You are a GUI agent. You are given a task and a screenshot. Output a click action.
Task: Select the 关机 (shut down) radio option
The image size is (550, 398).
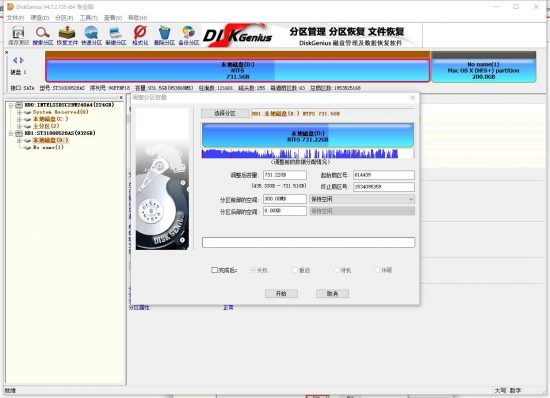[253, 270]
